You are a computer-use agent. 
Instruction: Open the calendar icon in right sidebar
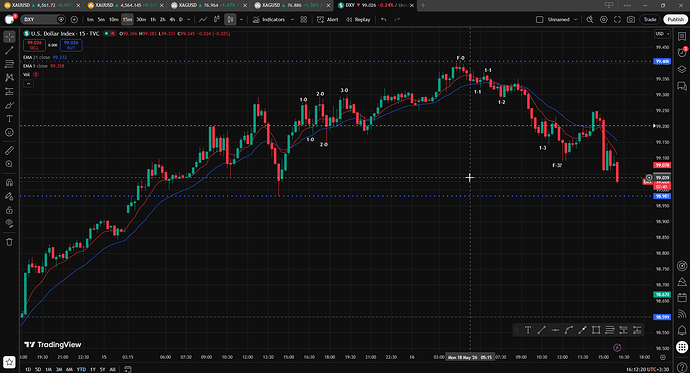(x=682, y=297)
